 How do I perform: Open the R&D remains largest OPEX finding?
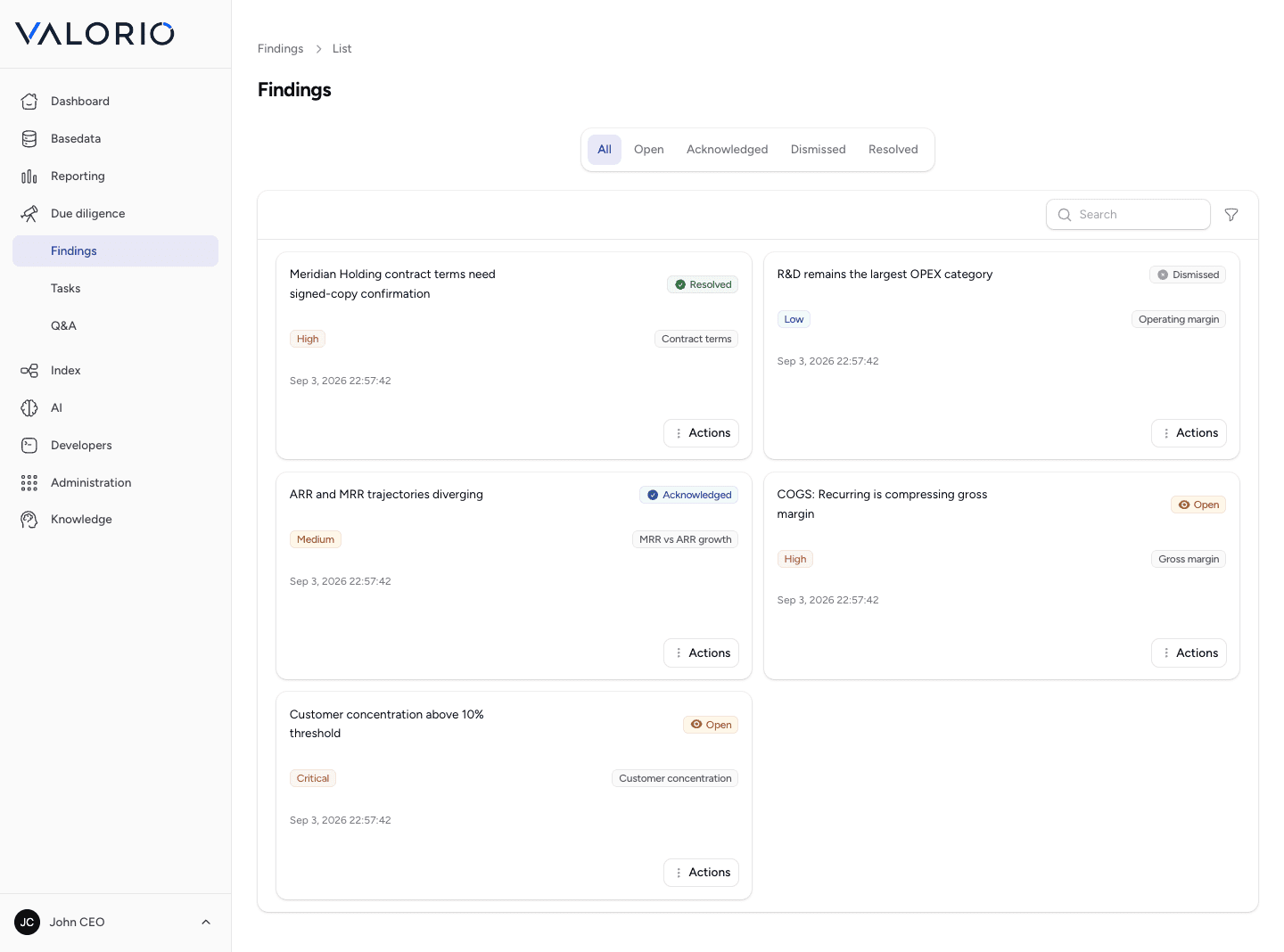click(x=885, y=275)
